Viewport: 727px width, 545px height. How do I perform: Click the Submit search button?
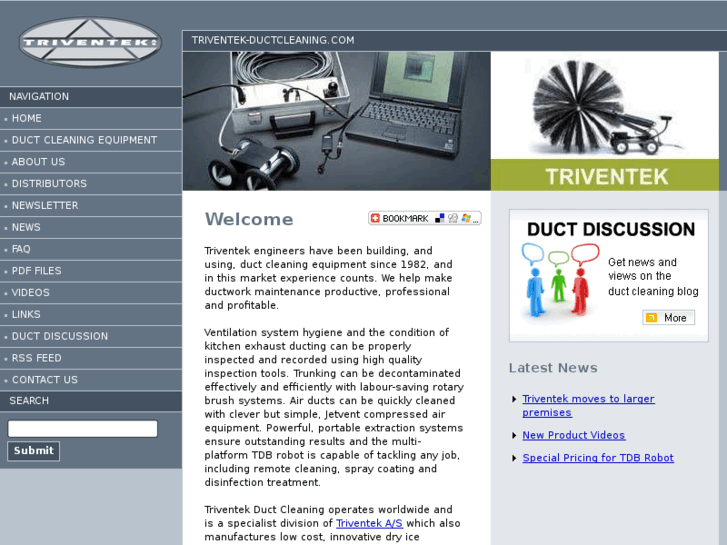(x=33, y=451)
